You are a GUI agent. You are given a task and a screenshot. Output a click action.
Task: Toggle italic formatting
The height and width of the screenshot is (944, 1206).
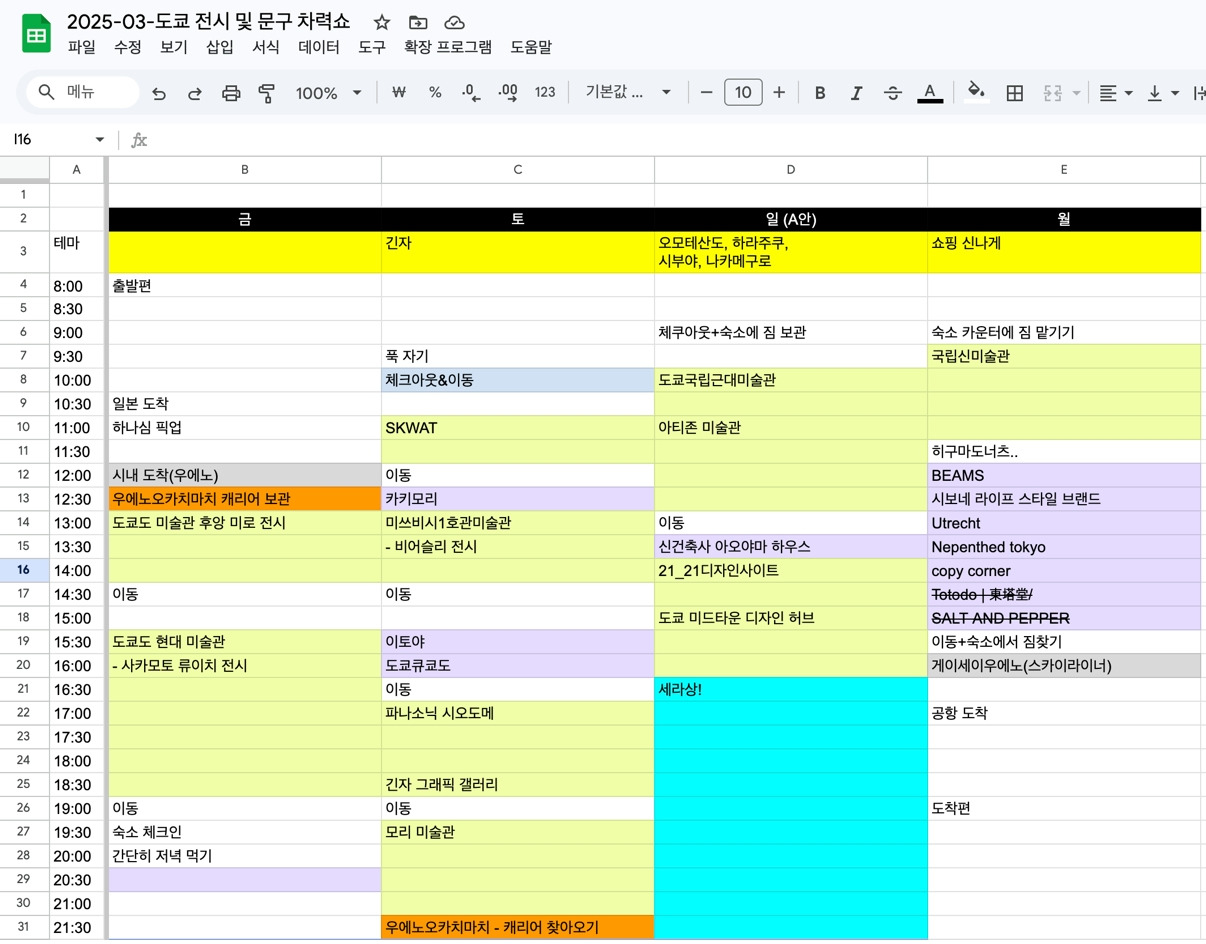pos(856,93)
